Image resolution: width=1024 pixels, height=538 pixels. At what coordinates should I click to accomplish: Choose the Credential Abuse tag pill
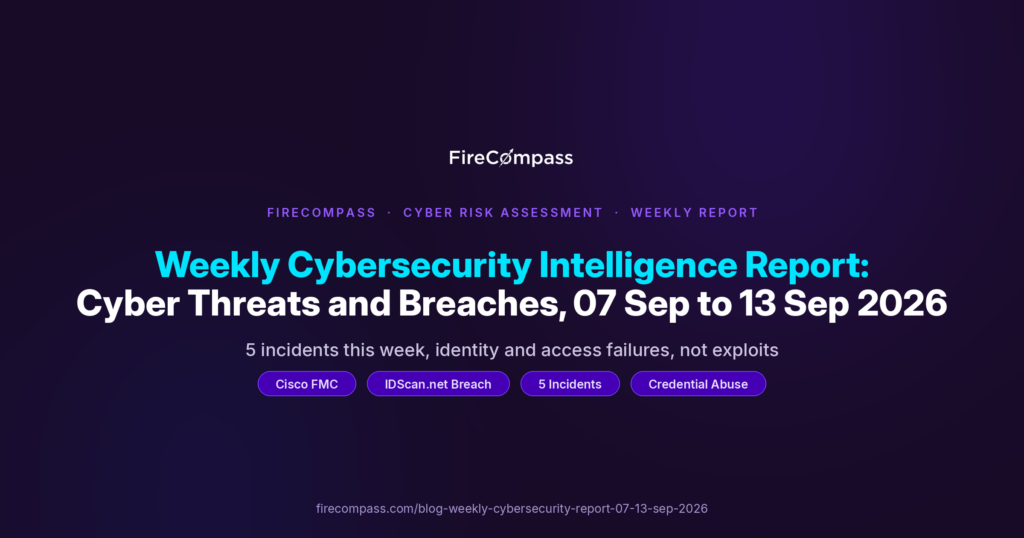698,384
